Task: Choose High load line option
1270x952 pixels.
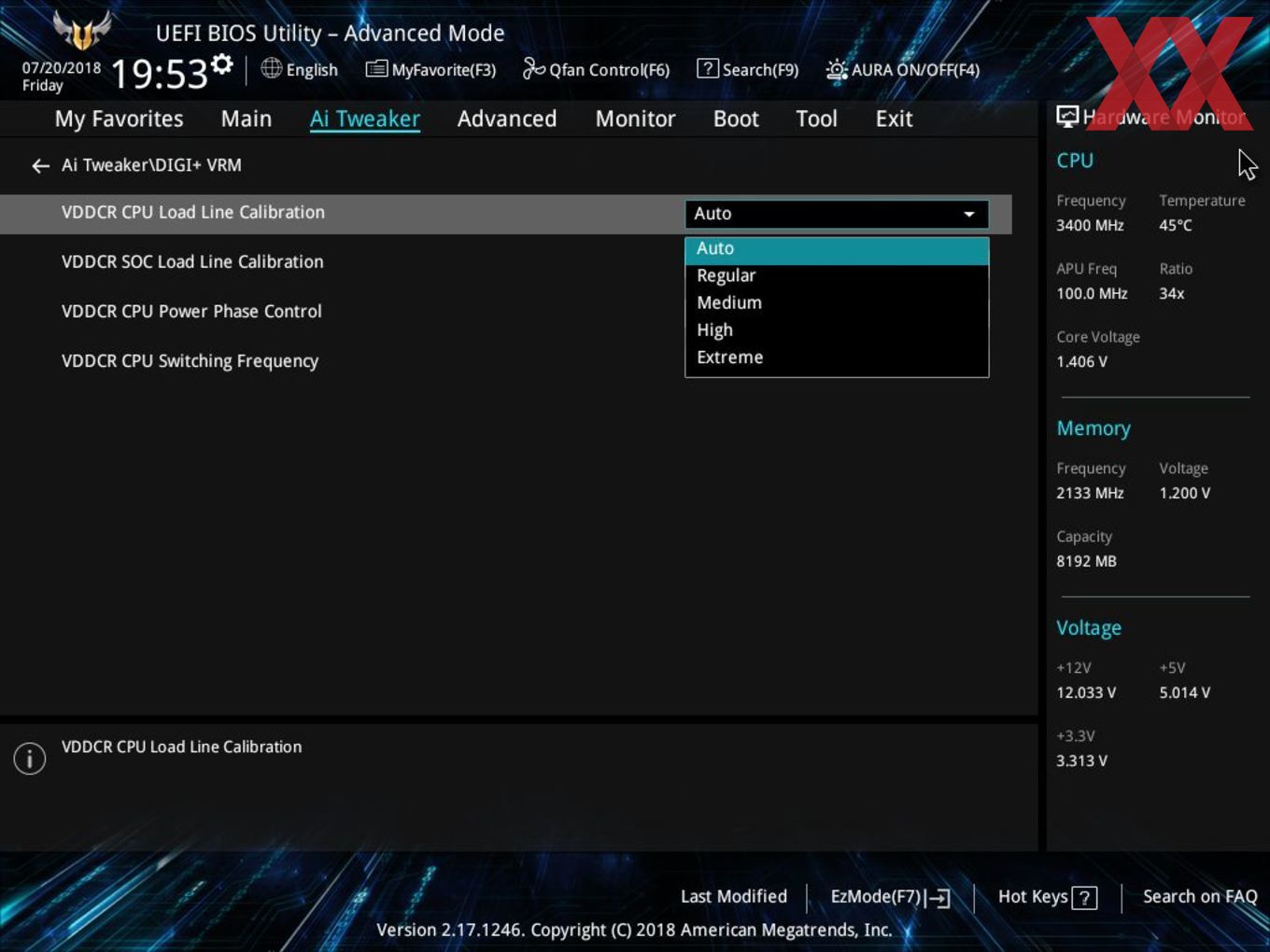Action: click(837, 329)
